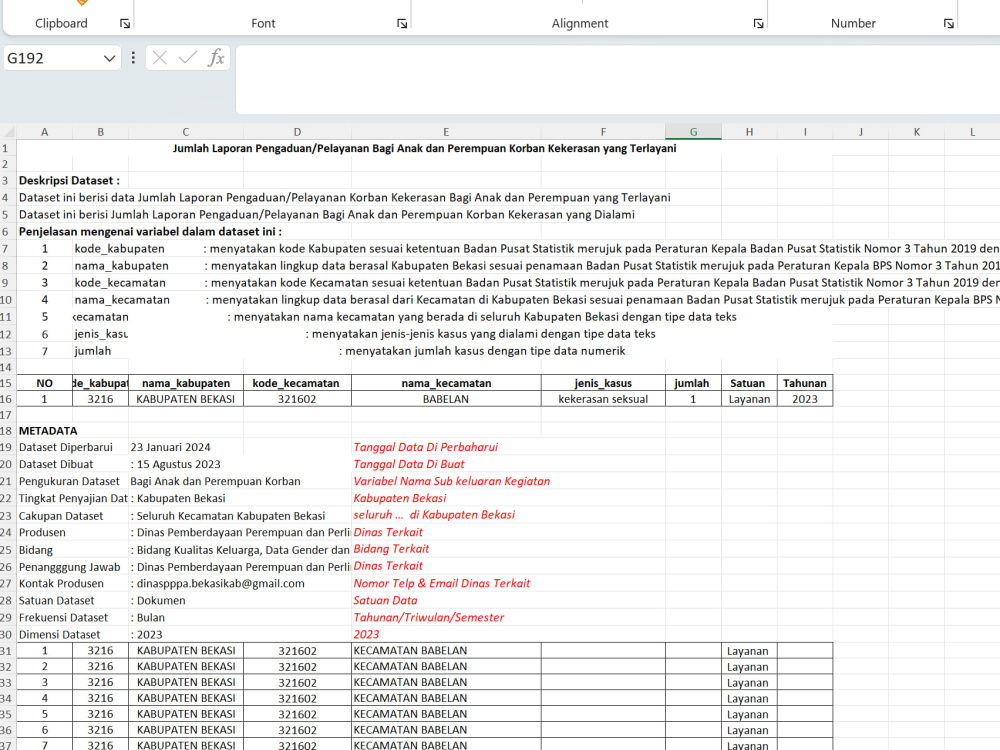Viewport: 1000px width, 750px height.
Task: Open formula bar options dots
Action: 133,58
